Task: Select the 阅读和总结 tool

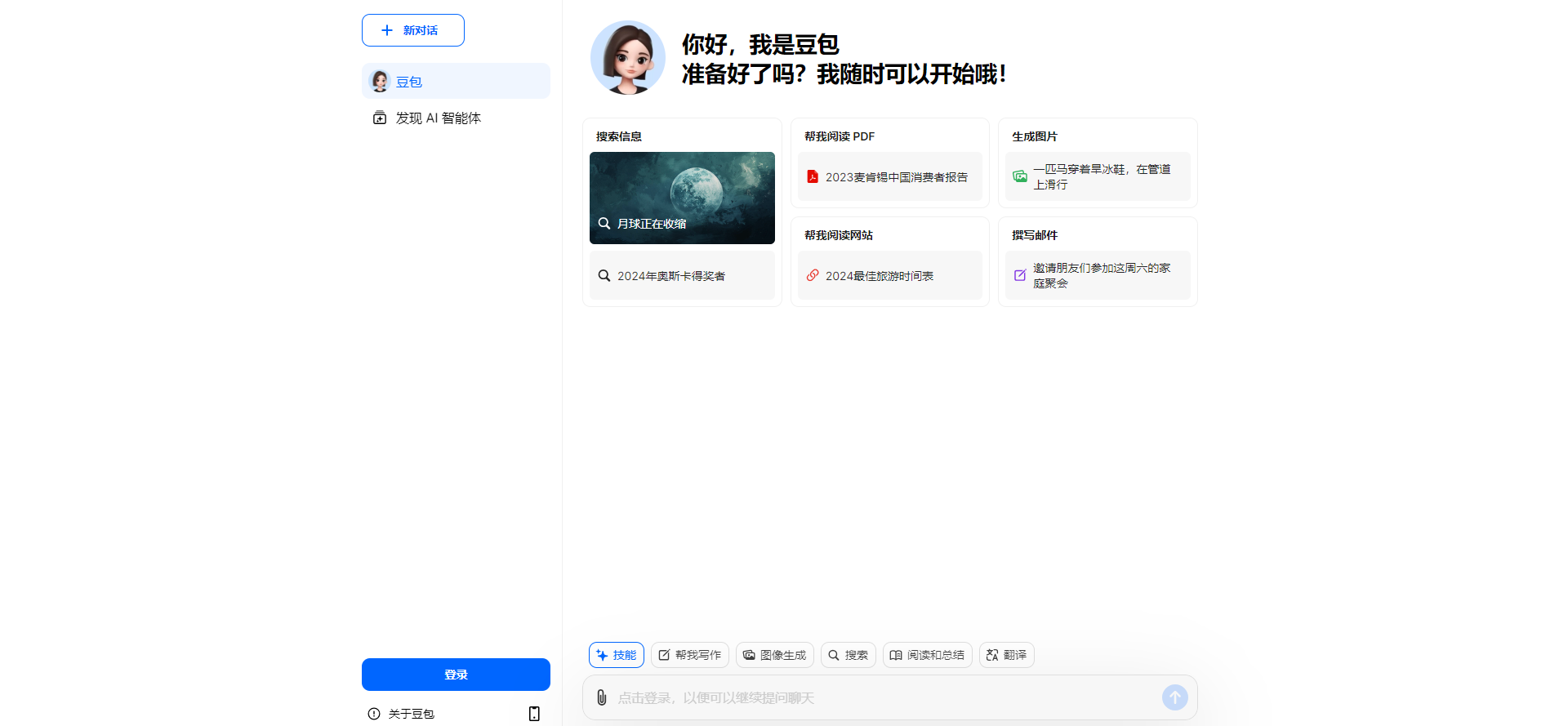Action: pyautogui.click(x=927, y=655)
